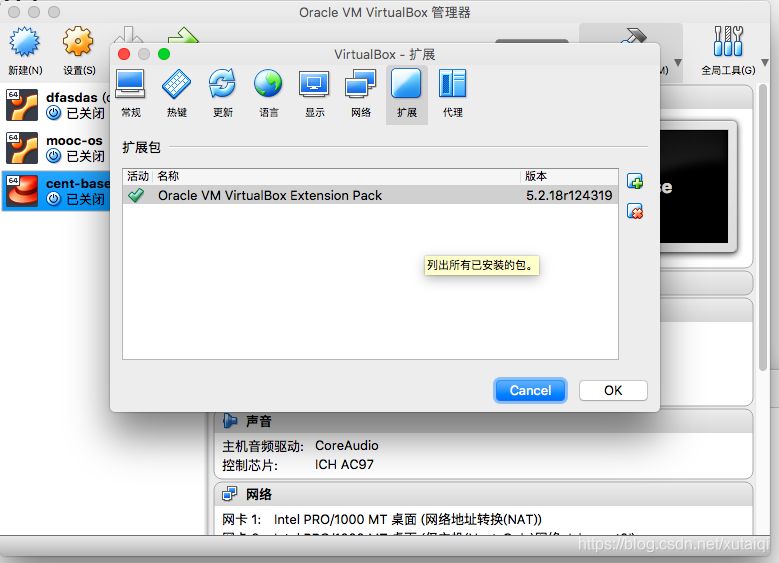The width and height of the screenshot is (779, 563).
Task: Switch to the 网络 (Network) preferences tab
Action: tap(361, 94)
